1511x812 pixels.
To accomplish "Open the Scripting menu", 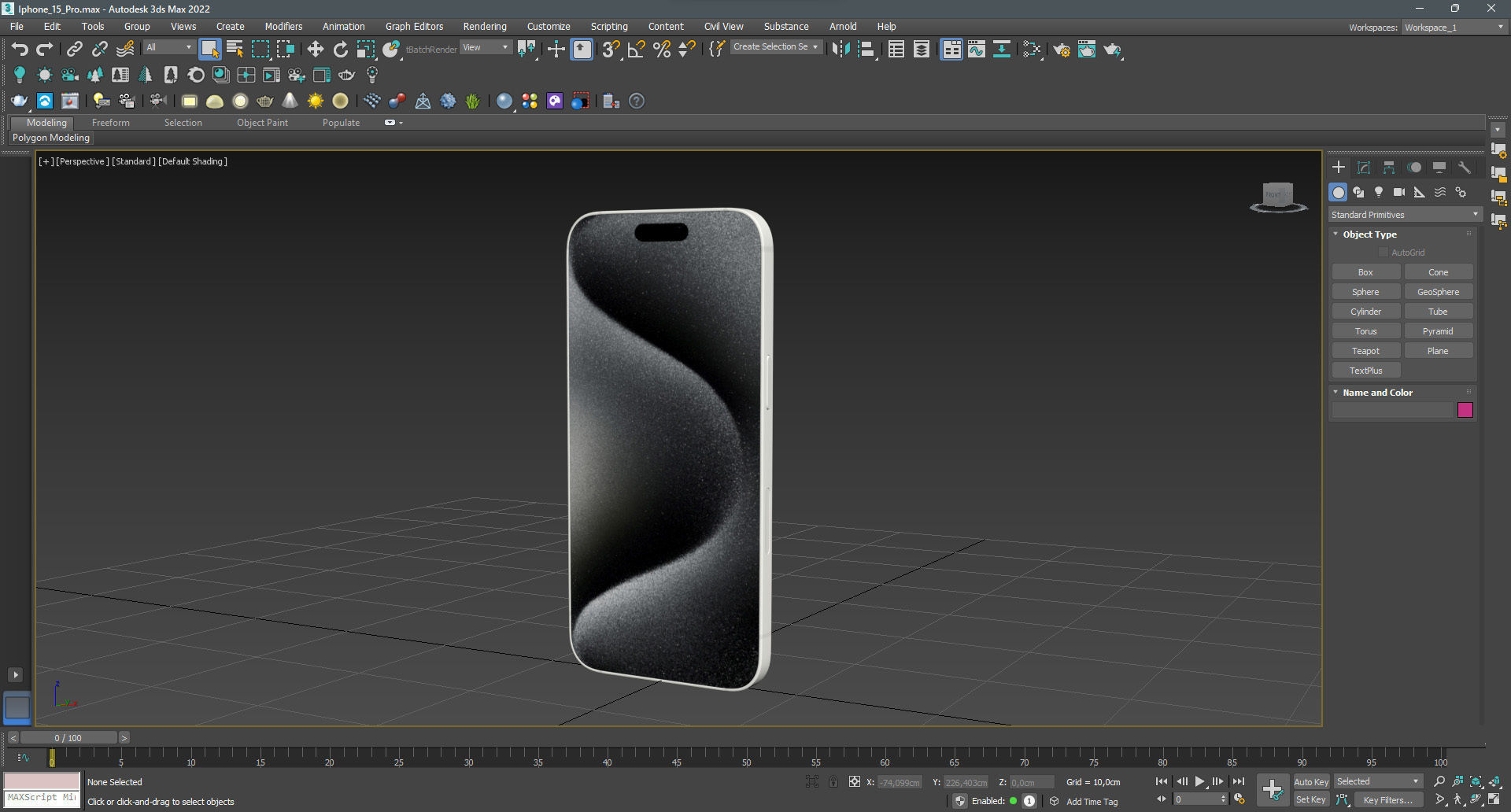I will 609,26.
